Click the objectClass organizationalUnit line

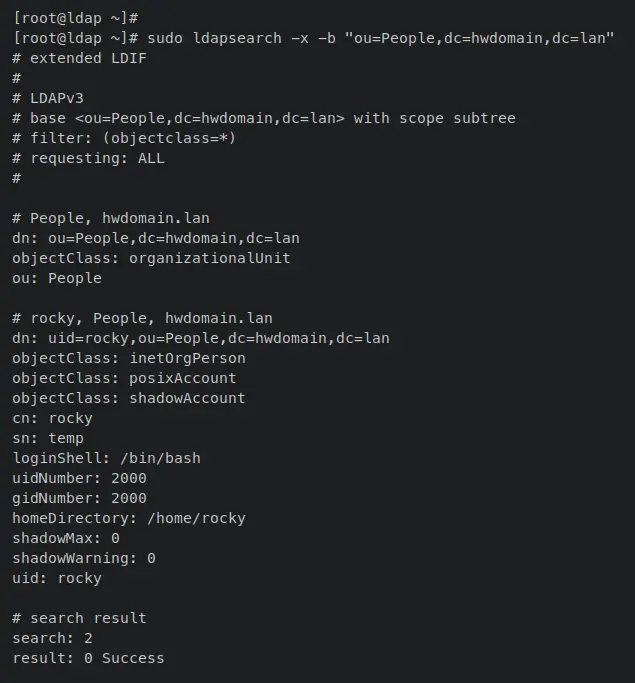pyautogui.click(x=151, y=258)
